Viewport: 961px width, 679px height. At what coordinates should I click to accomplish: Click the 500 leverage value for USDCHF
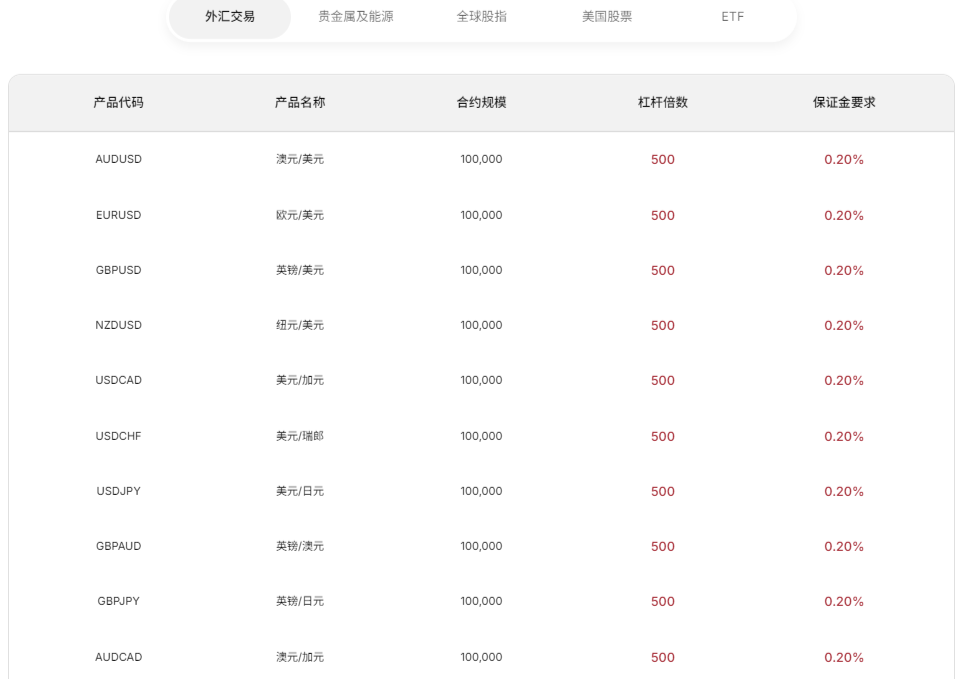pyautogui.click(x=662, y=436)
